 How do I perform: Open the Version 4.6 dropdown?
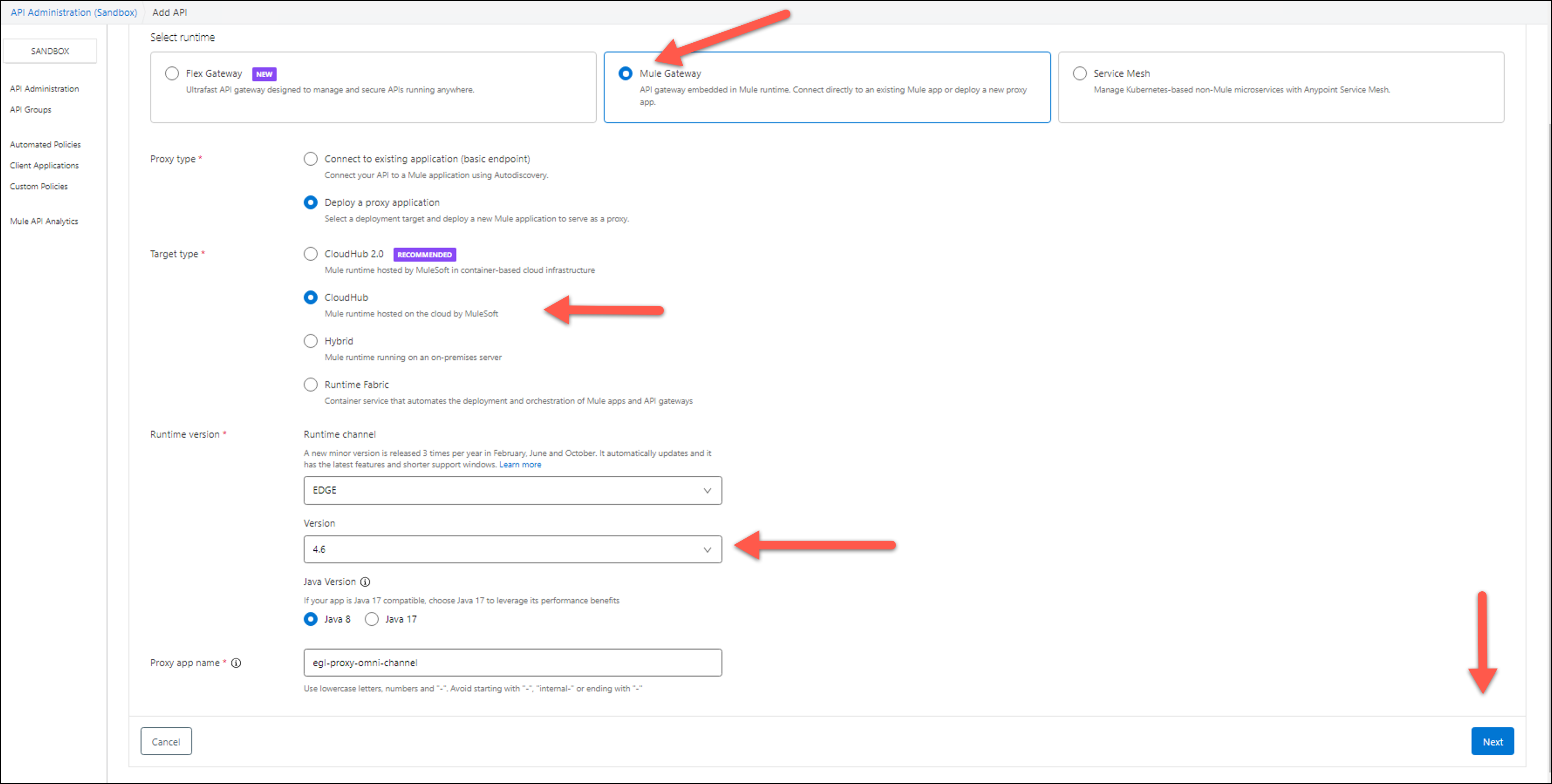(x=513, y=550)
